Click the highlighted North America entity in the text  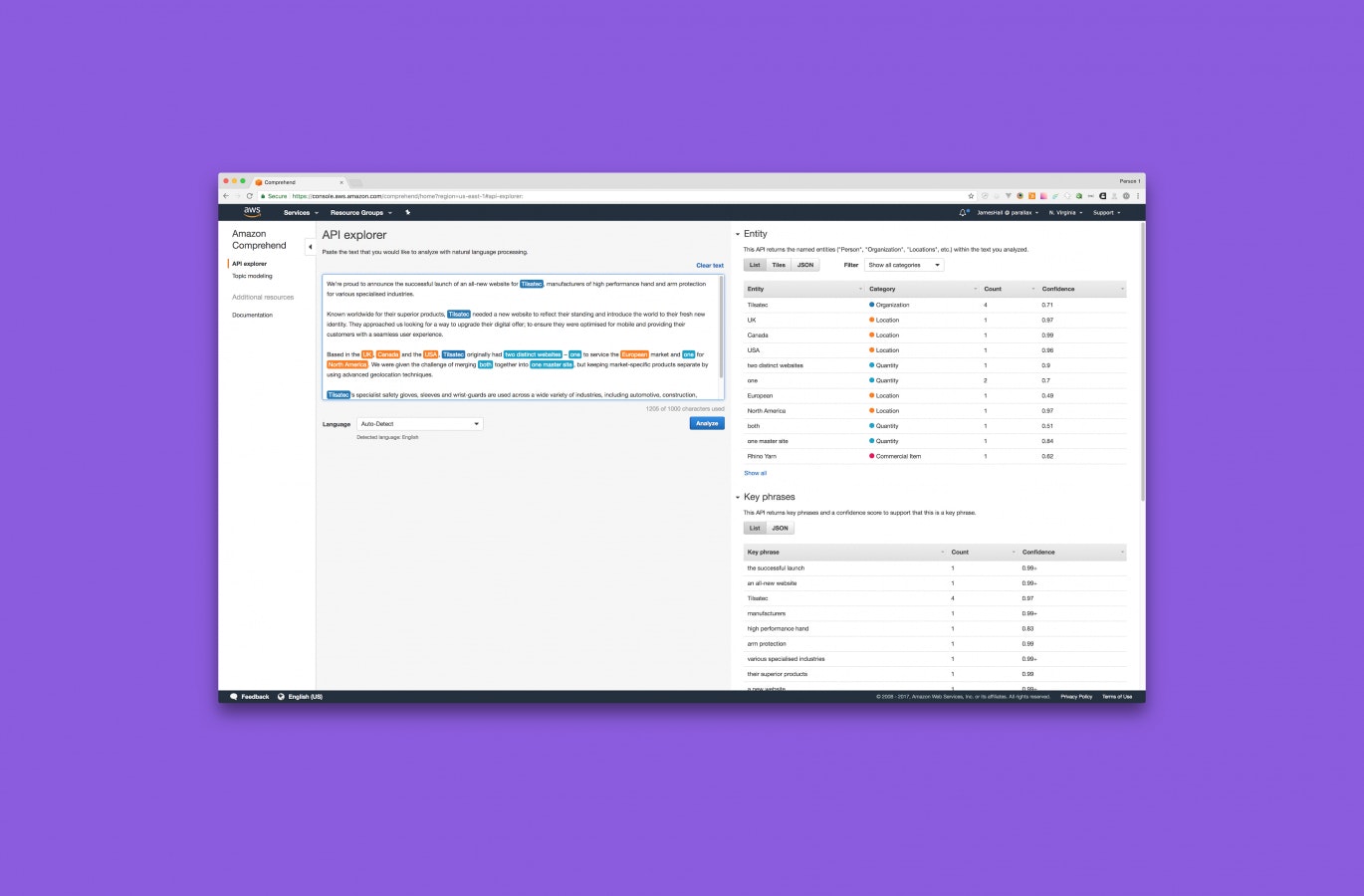point(347,364)
